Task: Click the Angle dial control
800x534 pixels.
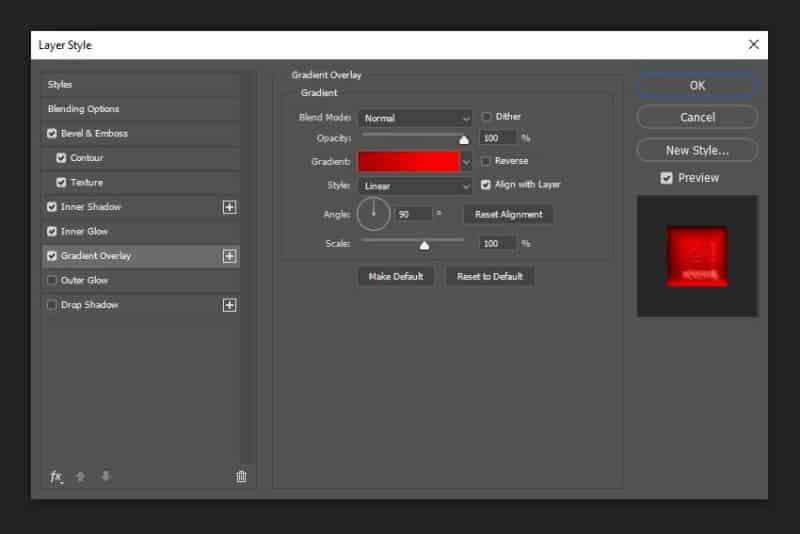Action: (x=373, y=214)
